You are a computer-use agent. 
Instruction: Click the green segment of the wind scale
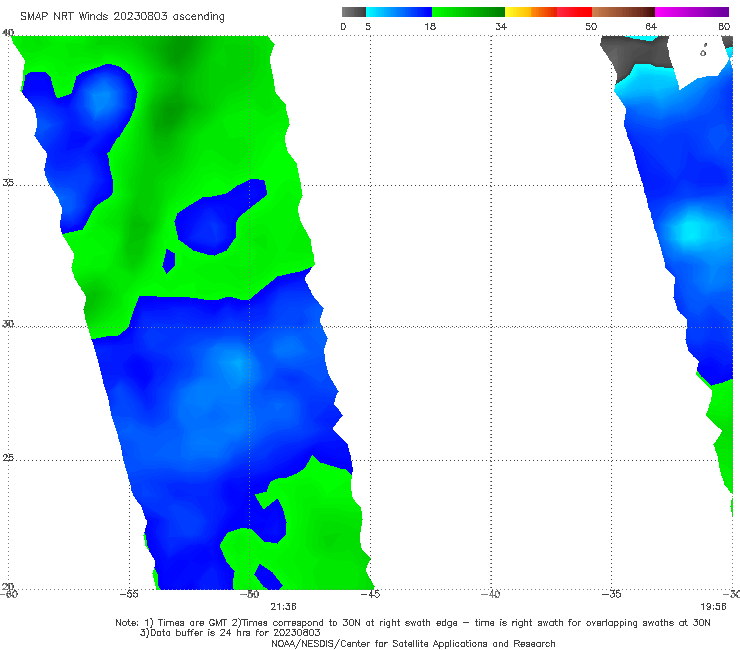coord(468,12)
